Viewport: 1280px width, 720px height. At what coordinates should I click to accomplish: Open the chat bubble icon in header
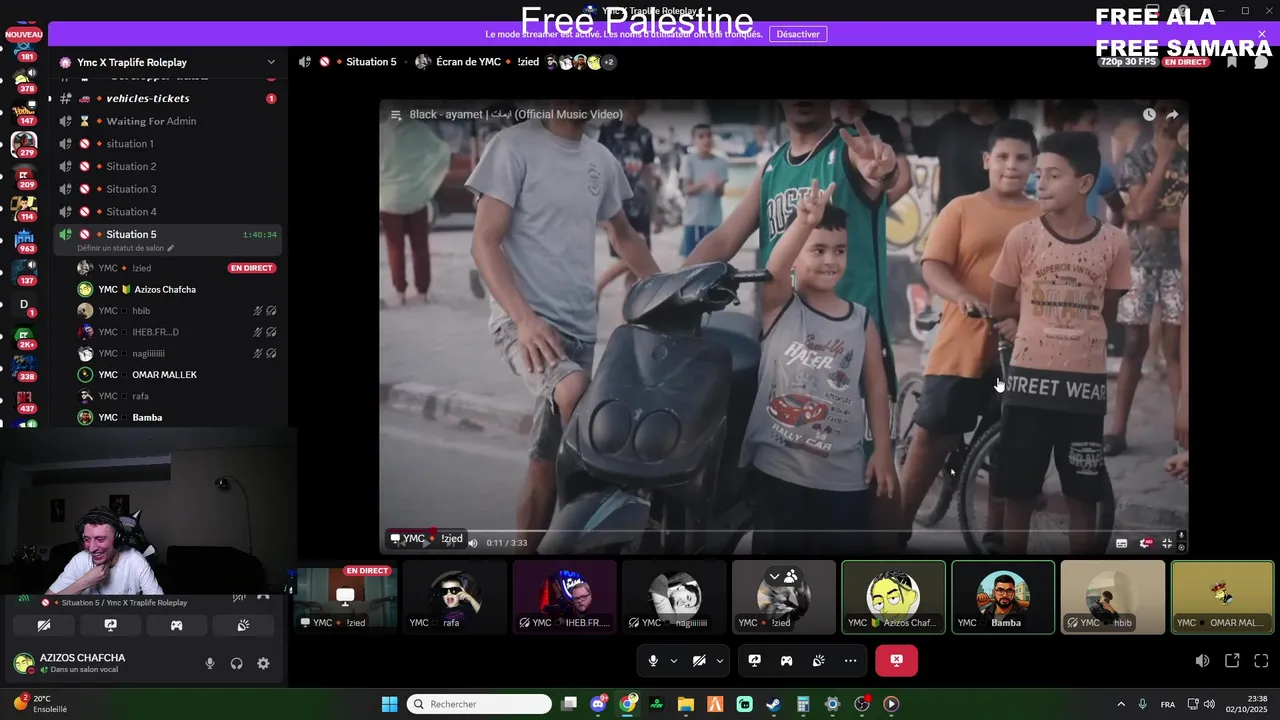pyautogui.click(x=1261, y=62)
